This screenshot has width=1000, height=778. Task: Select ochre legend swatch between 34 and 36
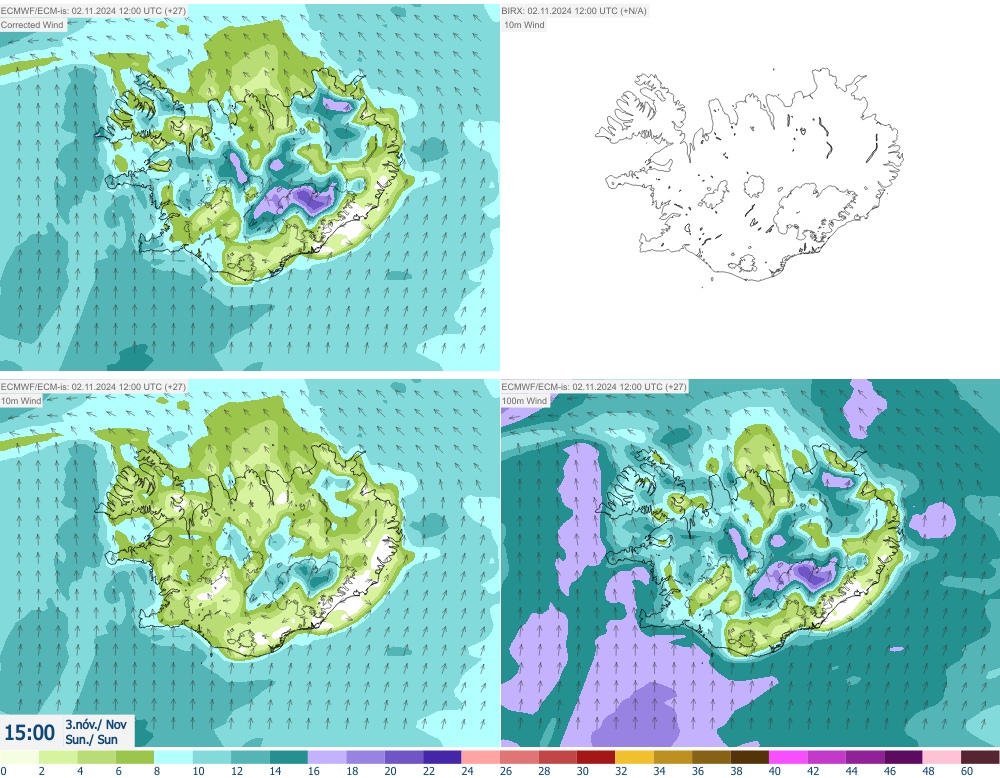coord(673,757)
